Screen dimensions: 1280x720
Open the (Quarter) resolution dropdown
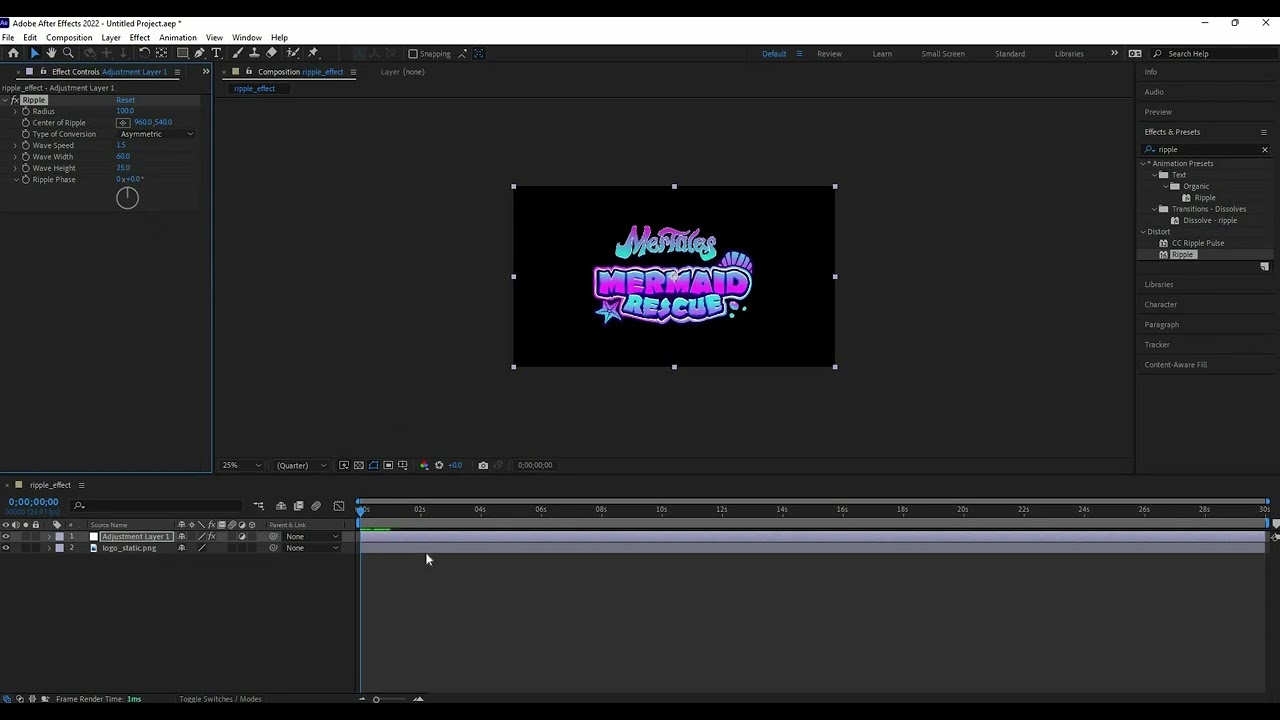pos(301,465)
